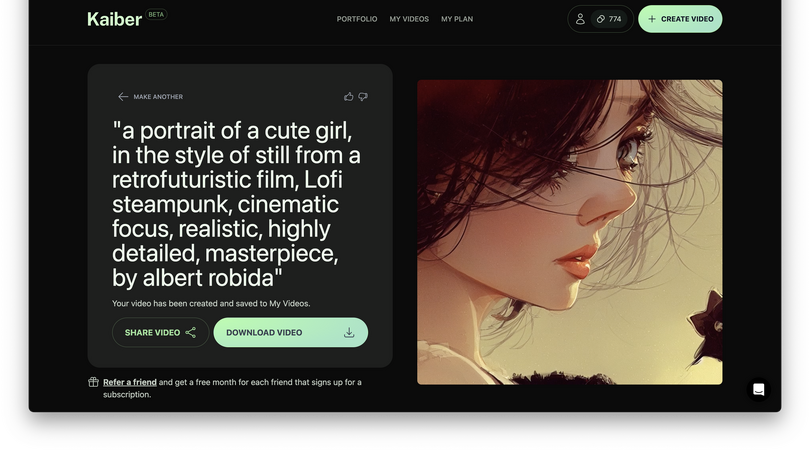Viewport: 810px width, 450px height.
Task: Click the back arrow beside Make Another
Action: (x=123, y=97)
